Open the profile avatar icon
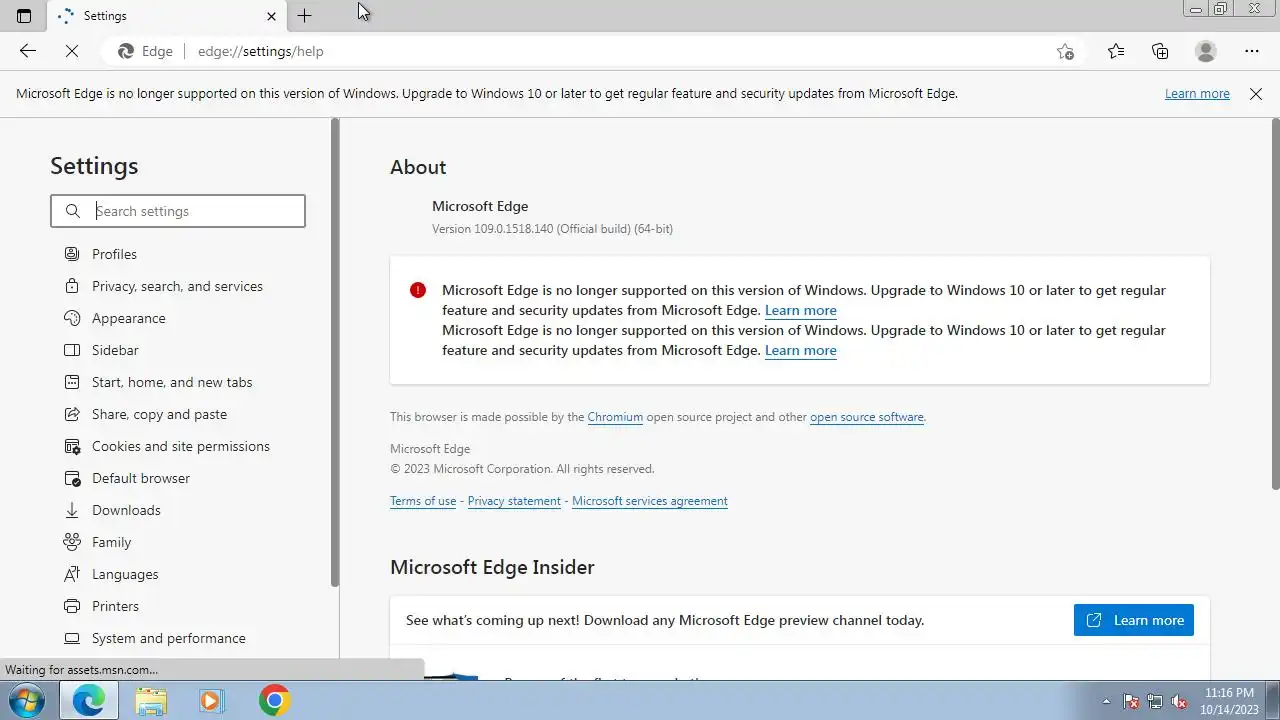Image resolution: width=1280 pixels, height=720 pixels. 1206,51
